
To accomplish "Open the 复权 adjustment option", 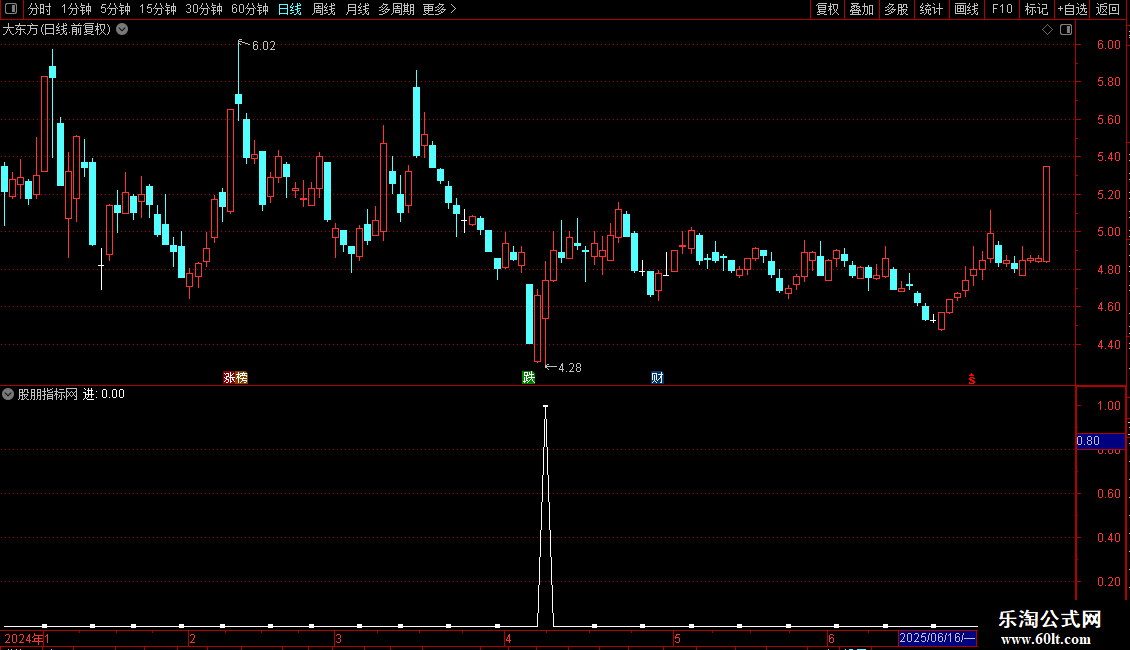I will pos(827,9).
